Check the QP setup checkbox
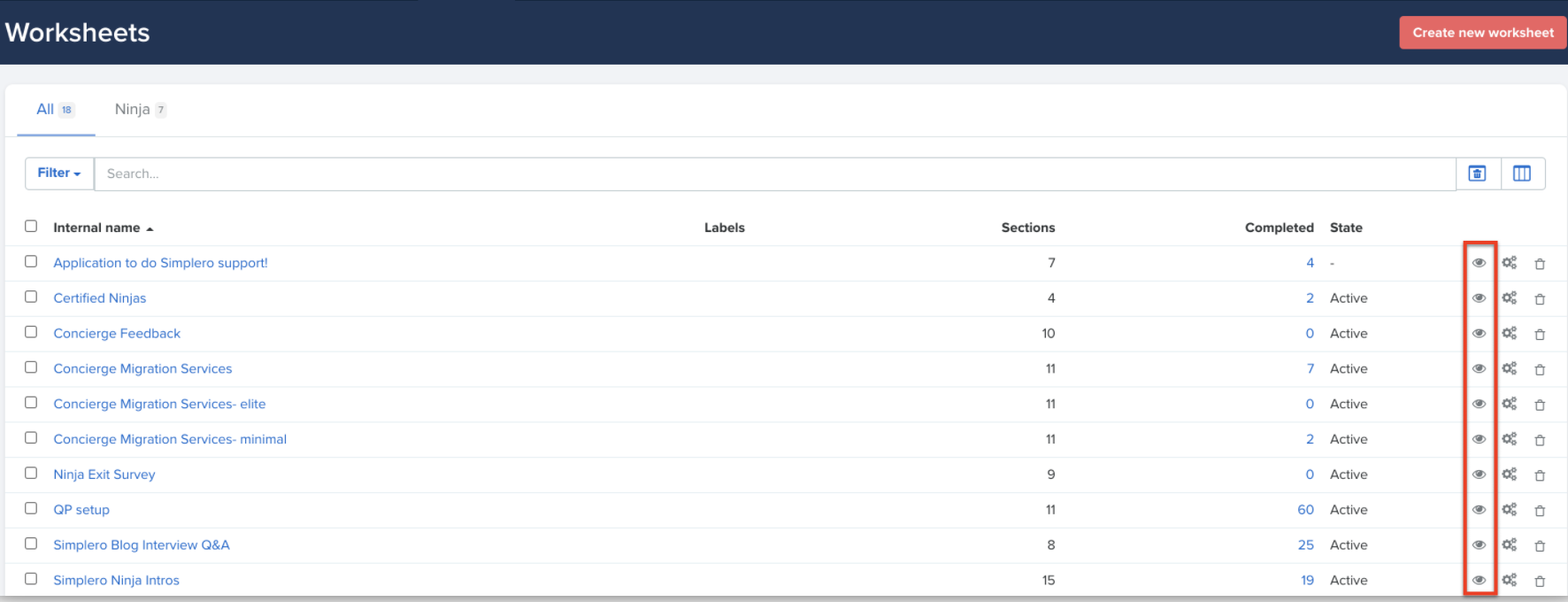 [31, 509]
